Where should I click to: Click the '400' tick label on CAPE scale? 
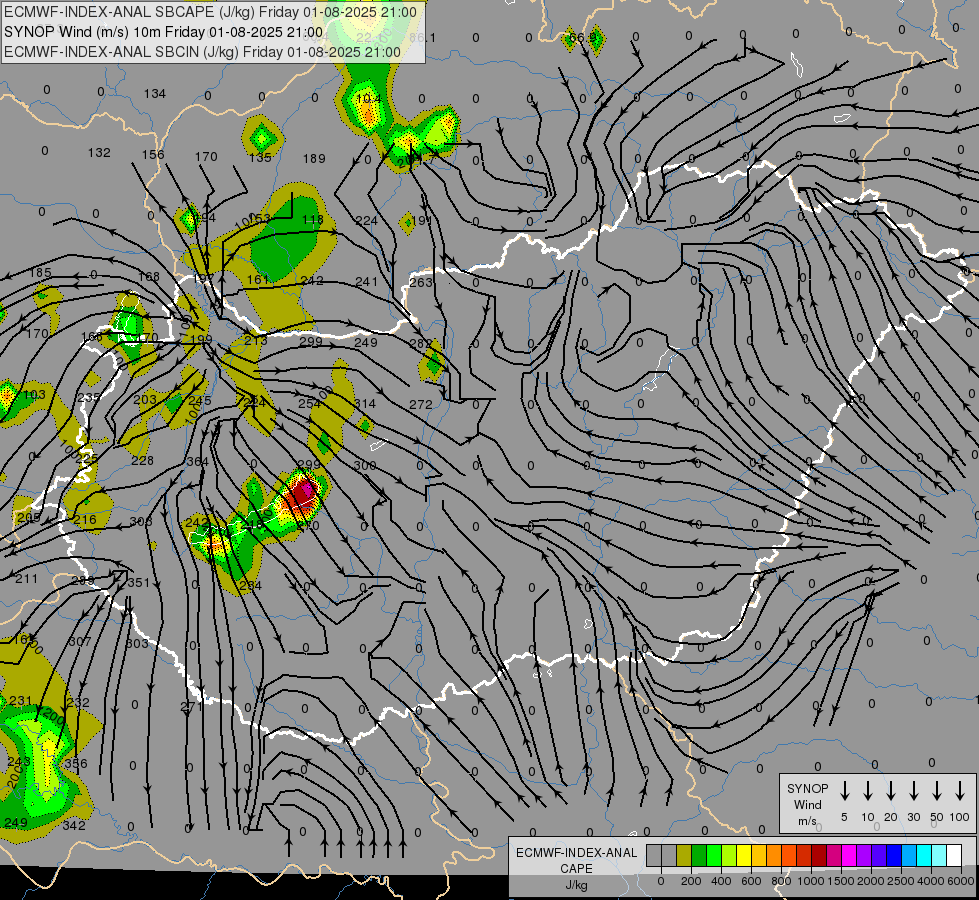point(721,881)
